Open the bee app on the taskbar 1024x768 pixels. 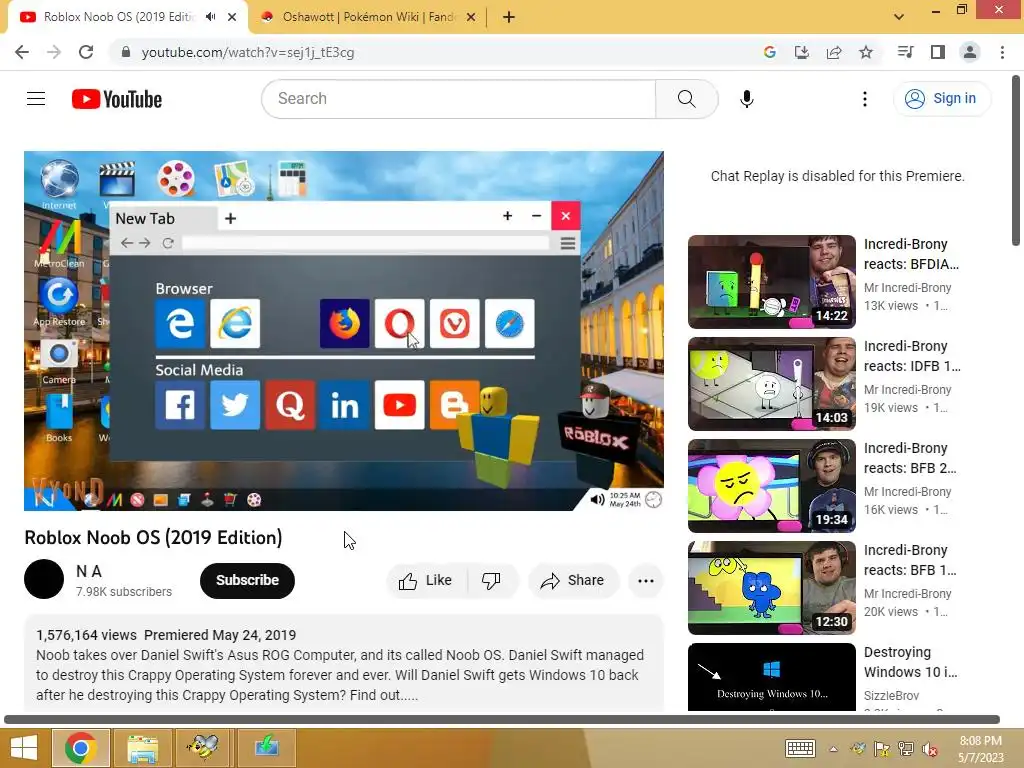pos(203,748)
